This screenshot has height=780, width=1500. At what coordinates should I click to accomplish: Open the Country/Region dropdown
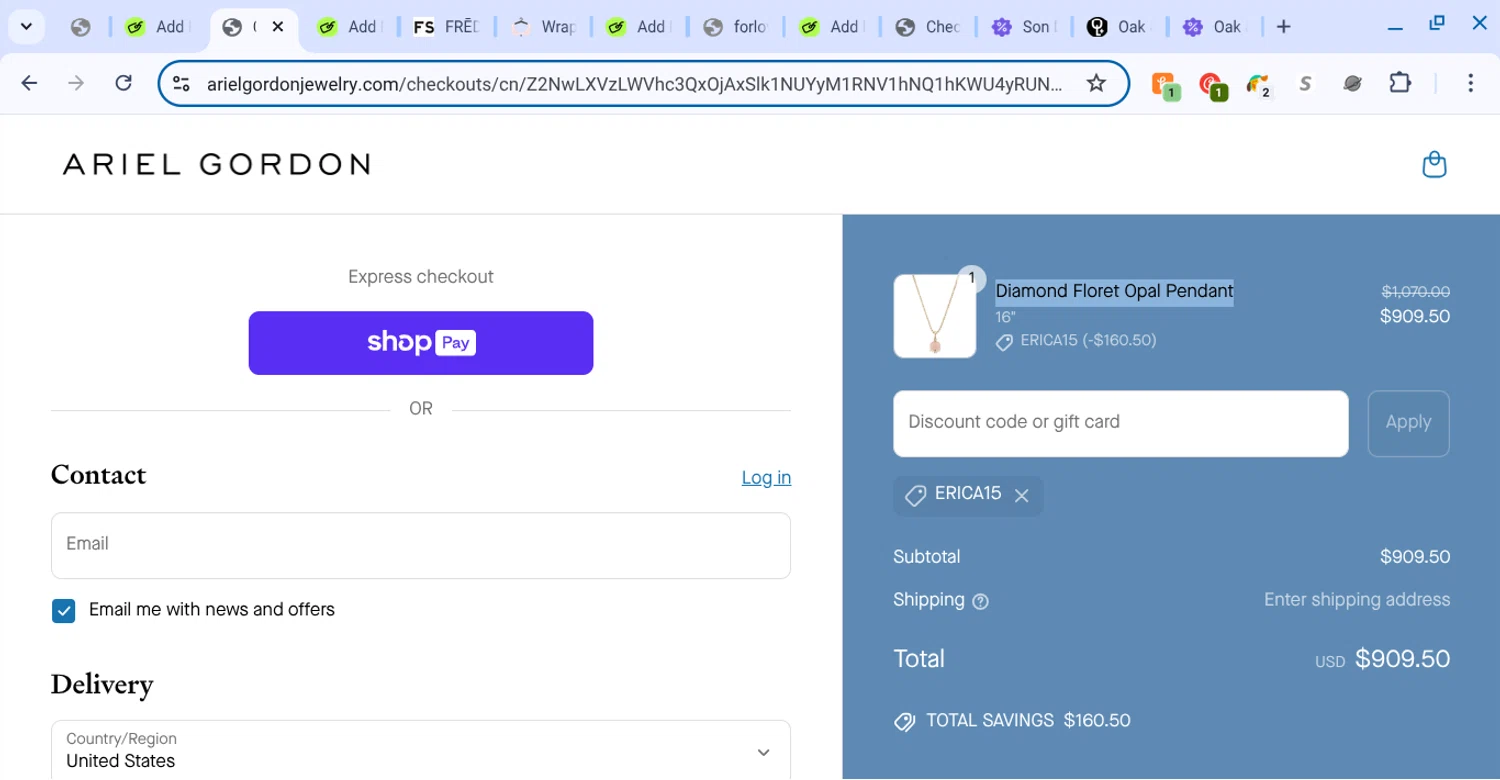[x=421, y=750]
